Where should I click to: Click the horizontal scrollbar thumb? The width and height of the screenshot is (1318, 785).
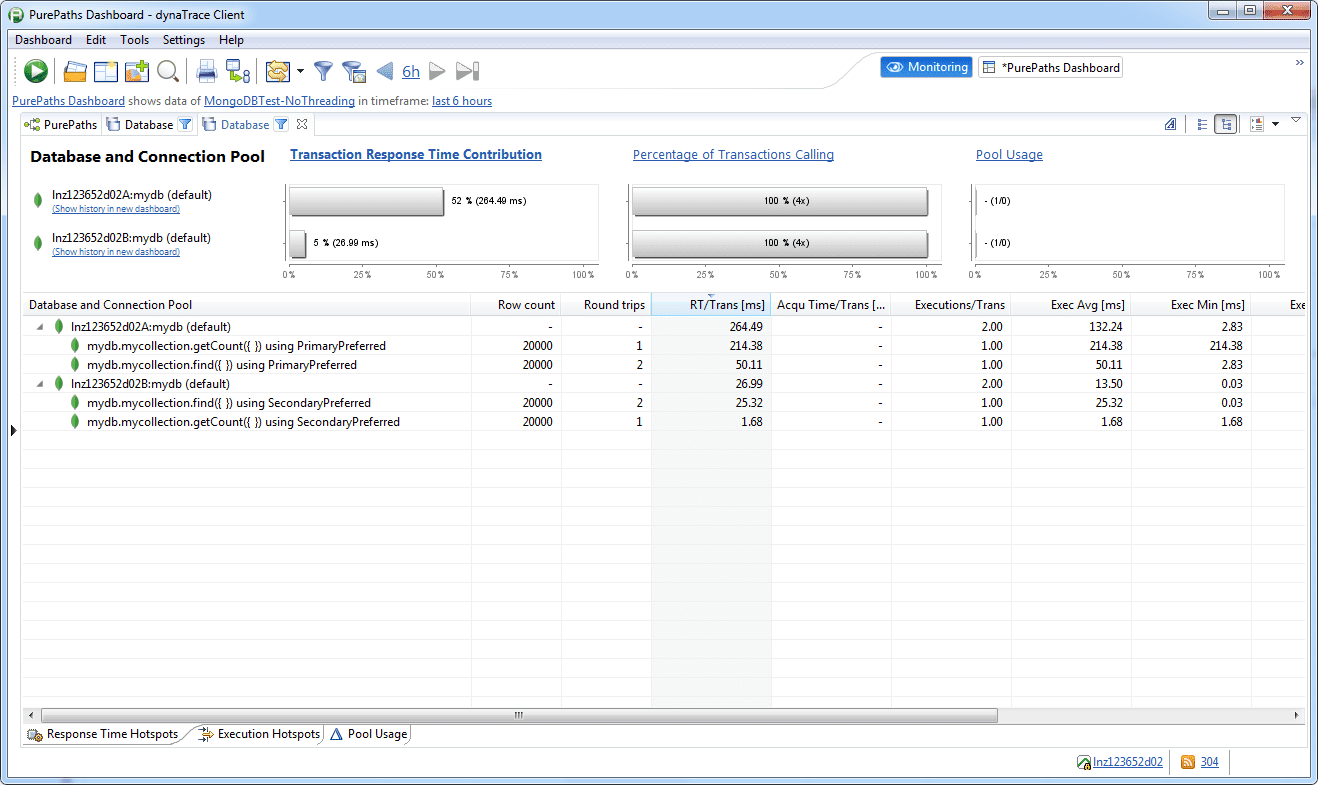tap(519, 715)
